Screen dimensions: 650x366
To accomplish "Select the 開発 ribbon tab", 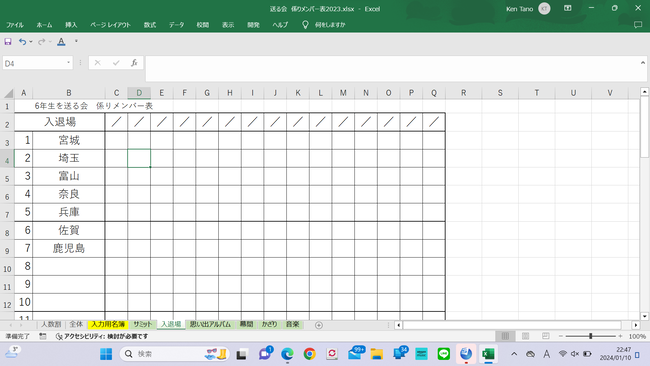I will 253,25.
